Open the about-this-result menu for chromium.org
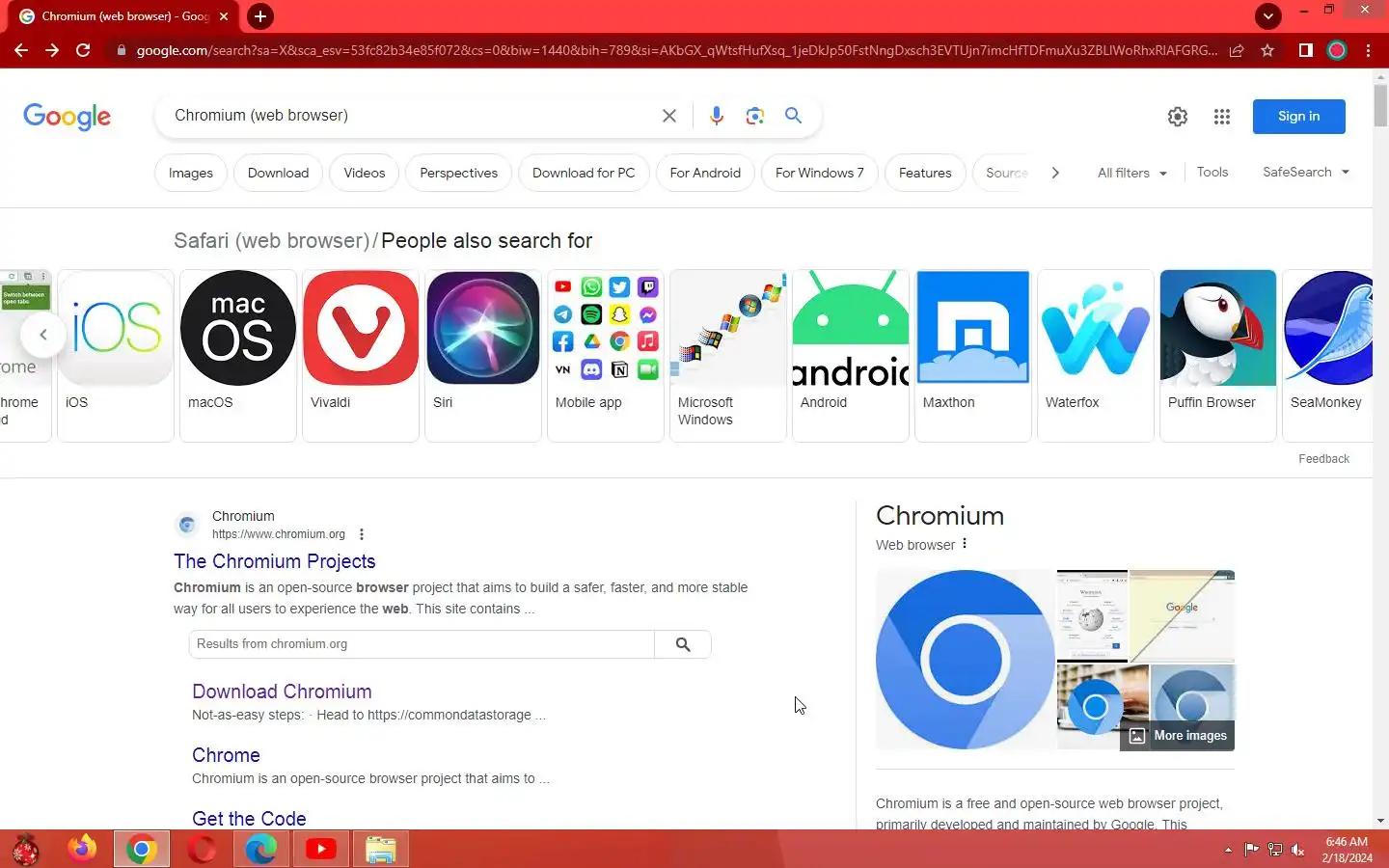This screenshot has height=868, width=1389. 362,534
